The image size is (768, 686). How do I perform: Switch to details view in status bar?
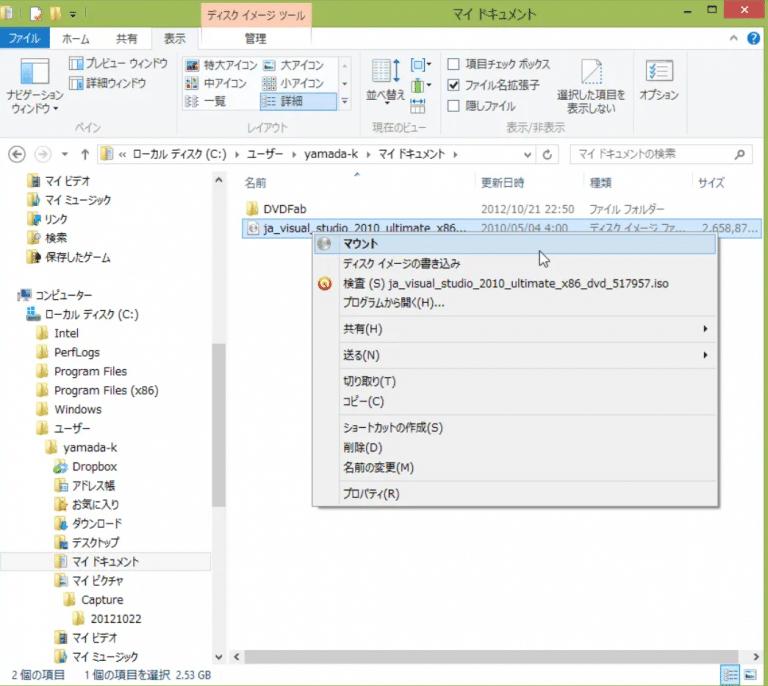730,676
